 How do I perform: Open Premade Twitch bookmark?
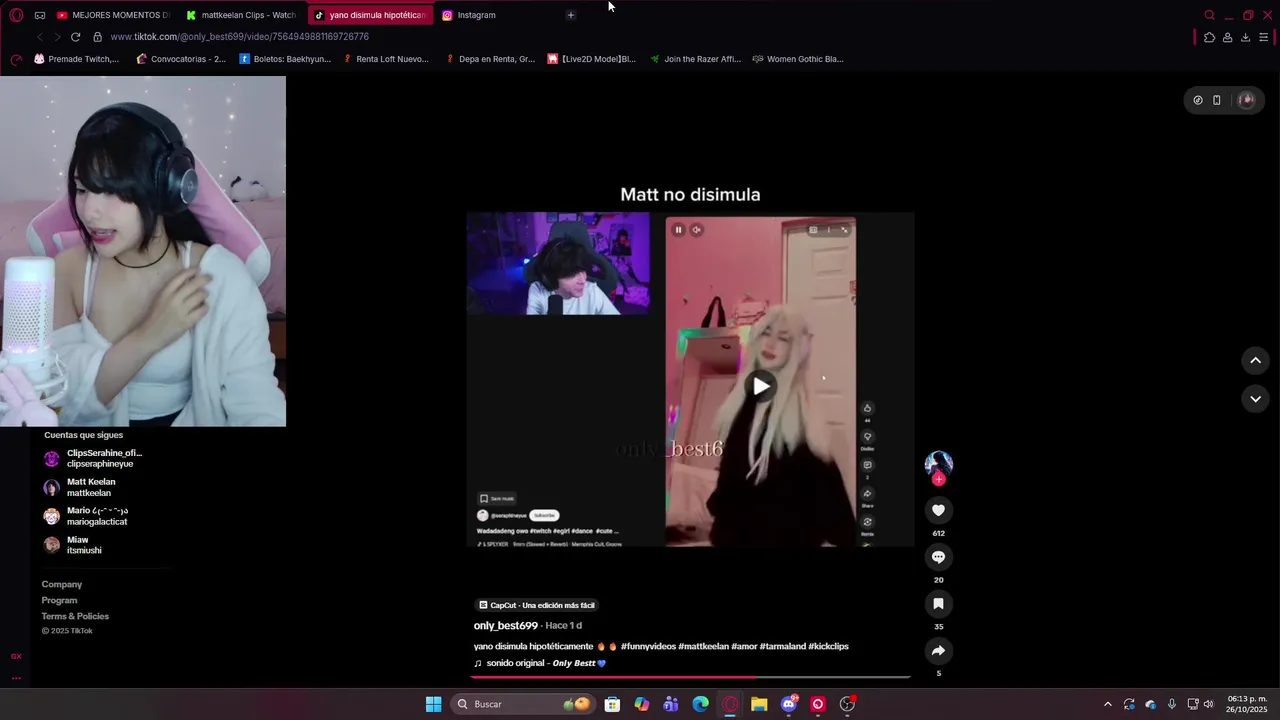76,59
